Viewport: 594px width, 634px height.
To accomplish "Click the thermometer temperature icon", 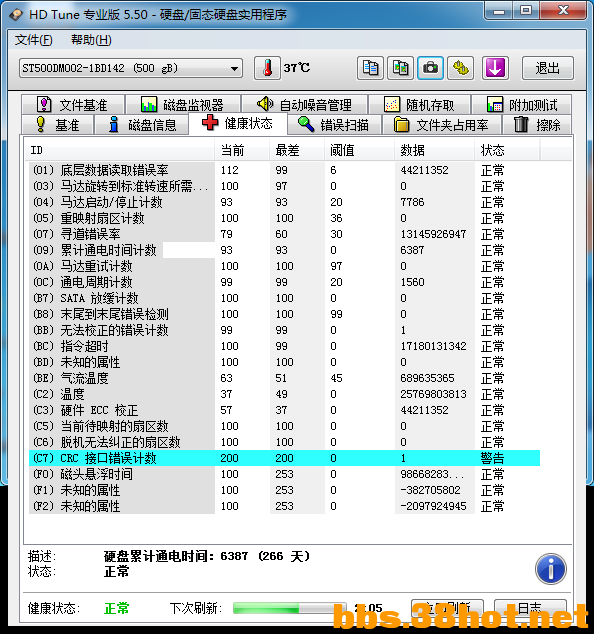I will point(267,68).
